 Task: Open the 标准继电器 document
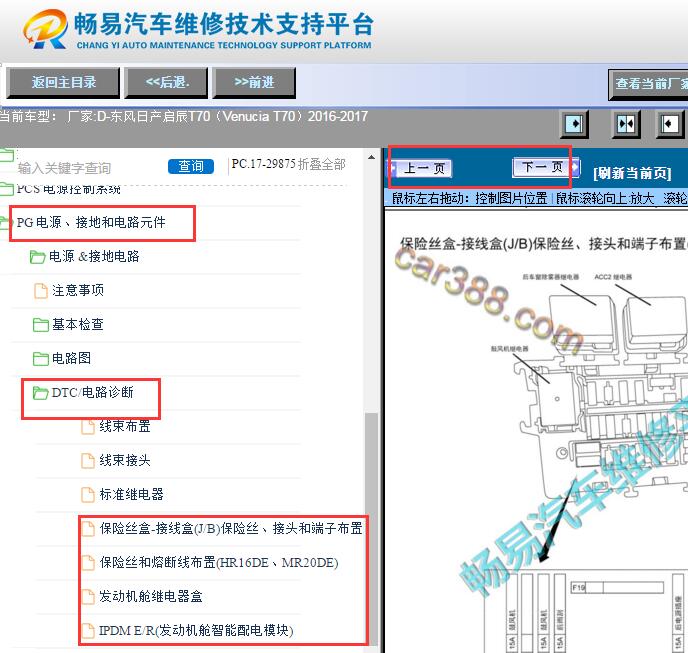pos(131,494)
